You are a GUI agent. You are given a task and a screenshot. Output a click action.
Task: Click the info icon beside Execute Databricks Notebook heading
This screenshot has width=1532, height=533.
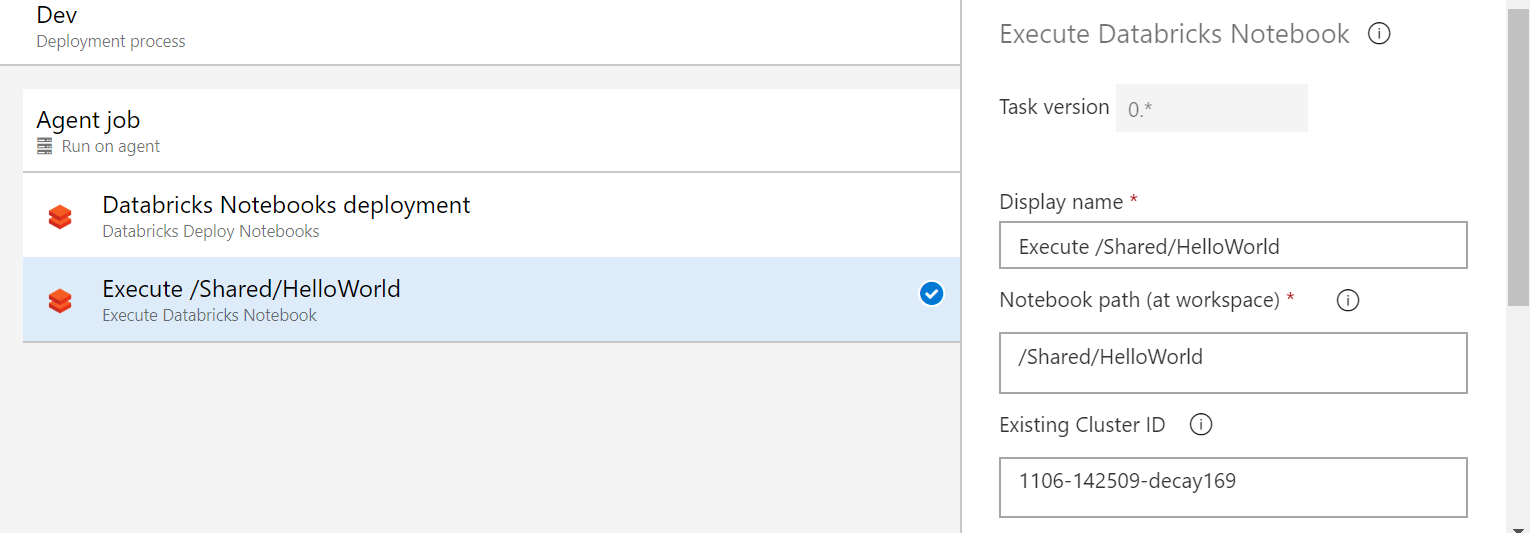1379,34
